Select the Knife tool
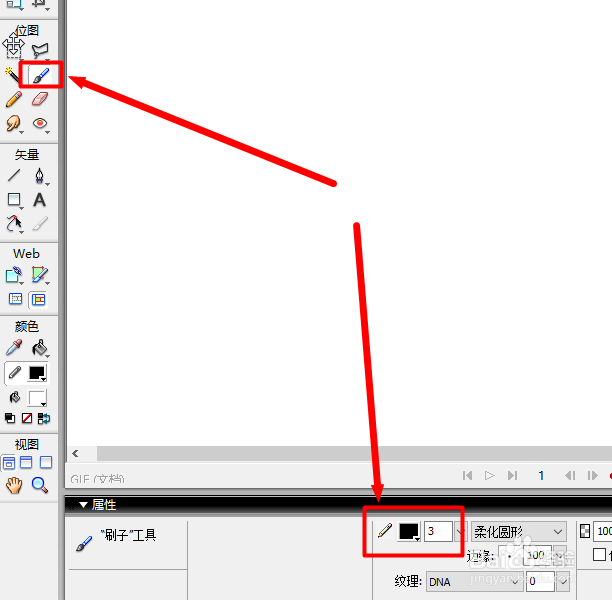The height and width of the screenshot is (600, 612). point(40,224)
